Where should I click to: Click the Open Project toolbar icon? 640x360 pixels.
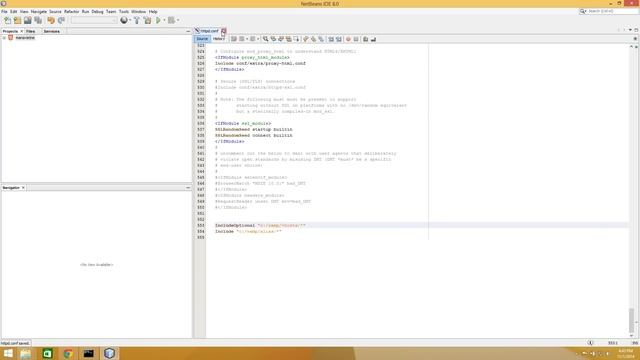pyautogui.click(x=27, y=20)
